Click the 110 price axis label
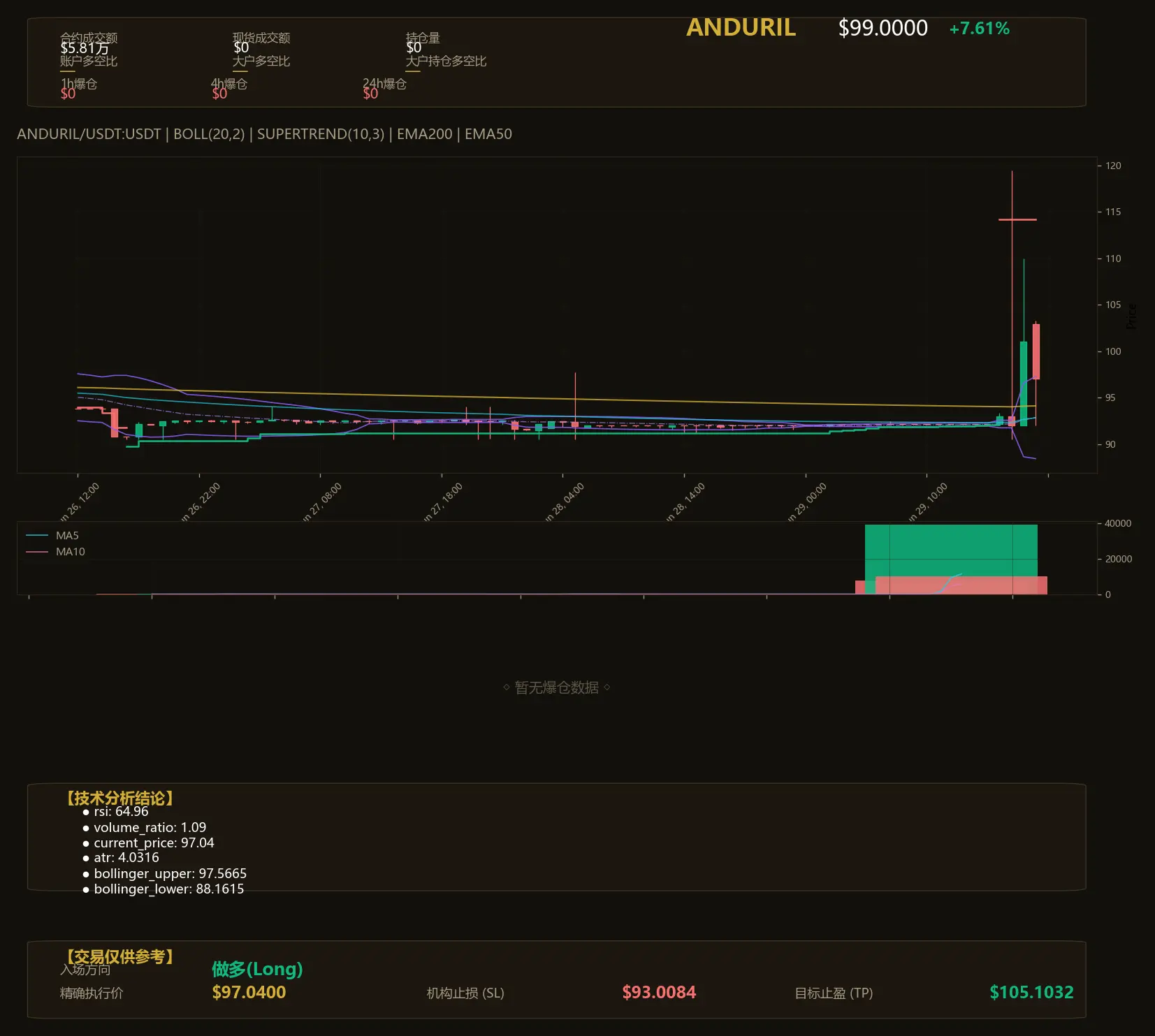 (x=1113, y=258)
